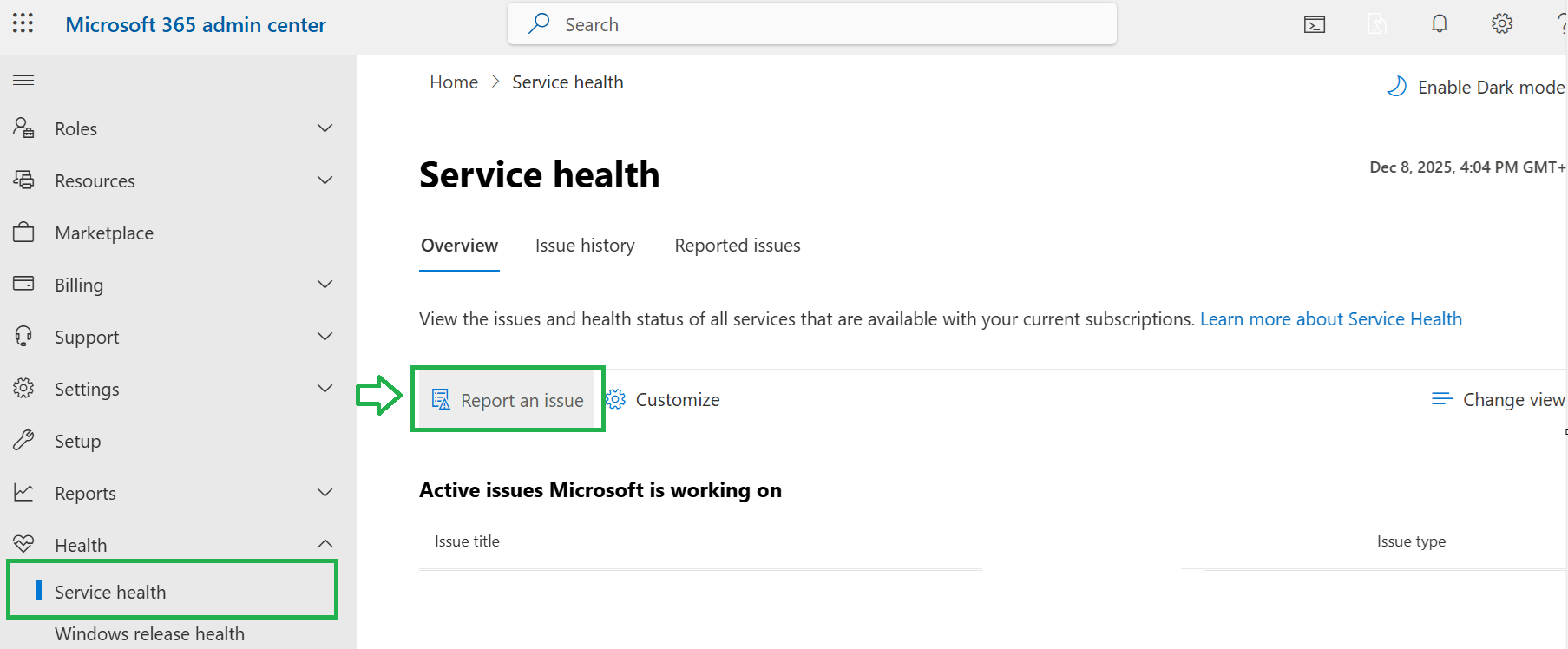Click the Change view lines icon
The height and width of the screenshot is (649, 1568).
[x=1442, y=399]
